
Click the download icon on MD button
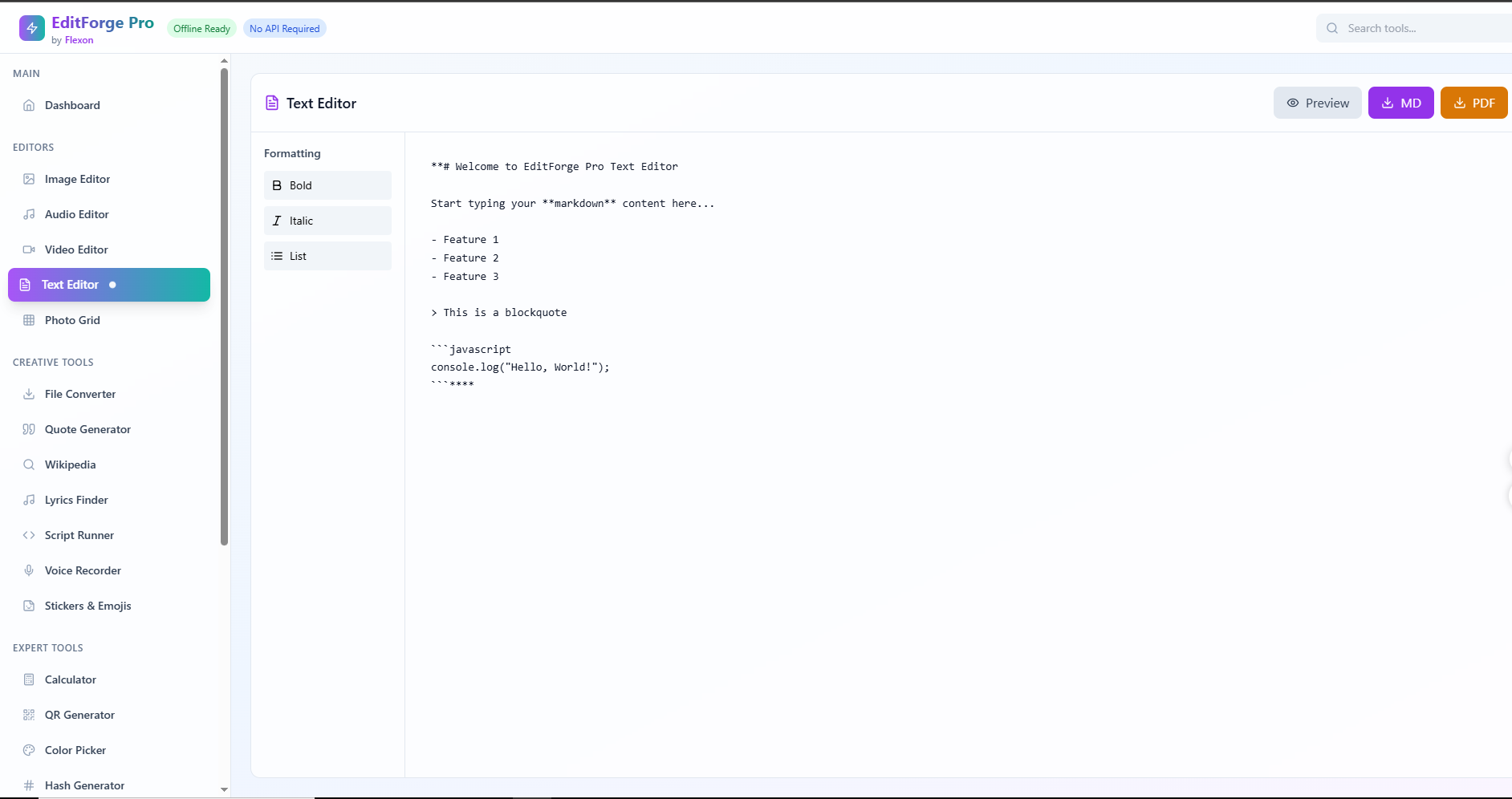pyautogui.click(x=1388, y=103)
